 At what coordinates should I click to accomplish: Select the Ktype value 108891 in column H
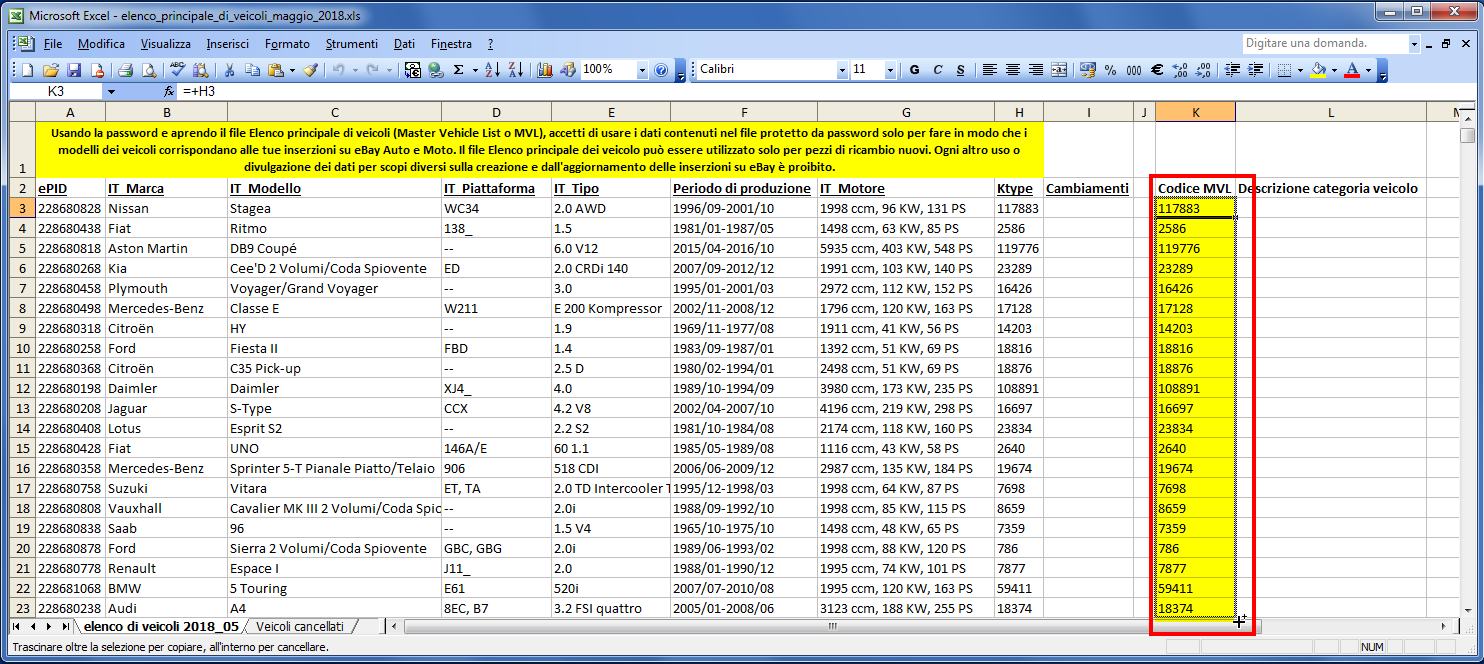(1019, 388)
